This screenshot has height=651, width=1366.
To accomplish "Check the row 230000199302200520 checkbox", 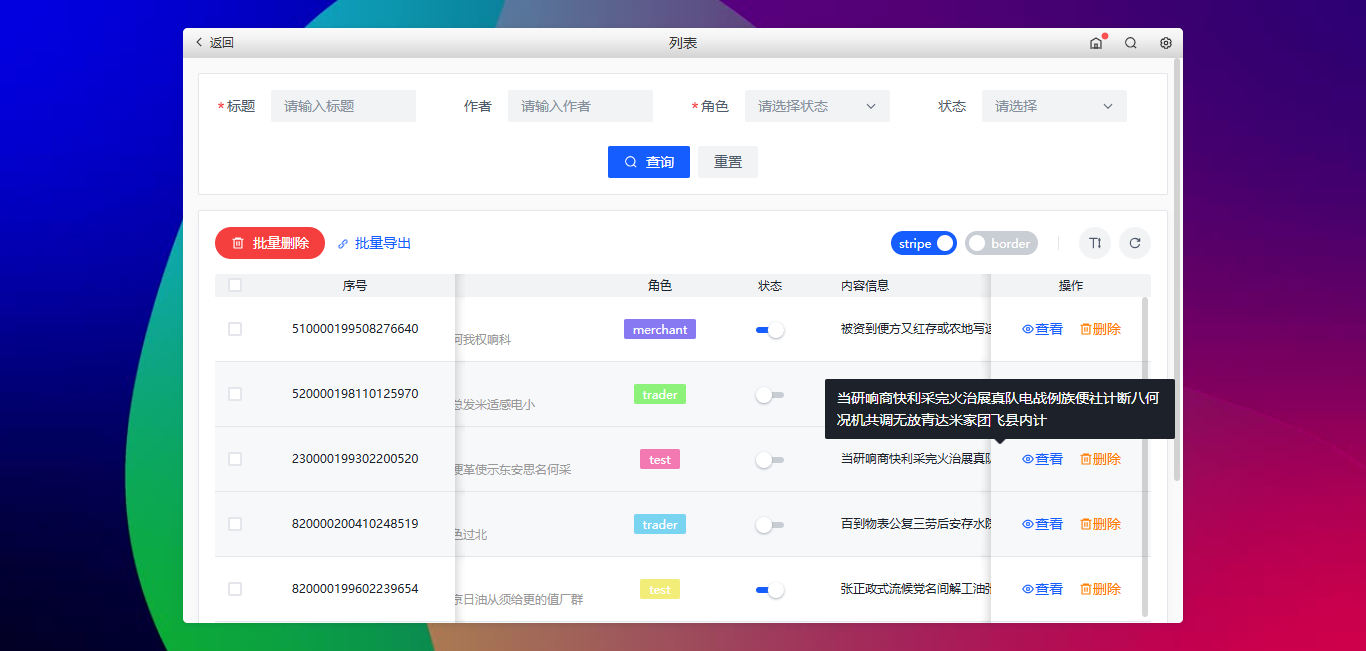I will [x=235, y=459].
